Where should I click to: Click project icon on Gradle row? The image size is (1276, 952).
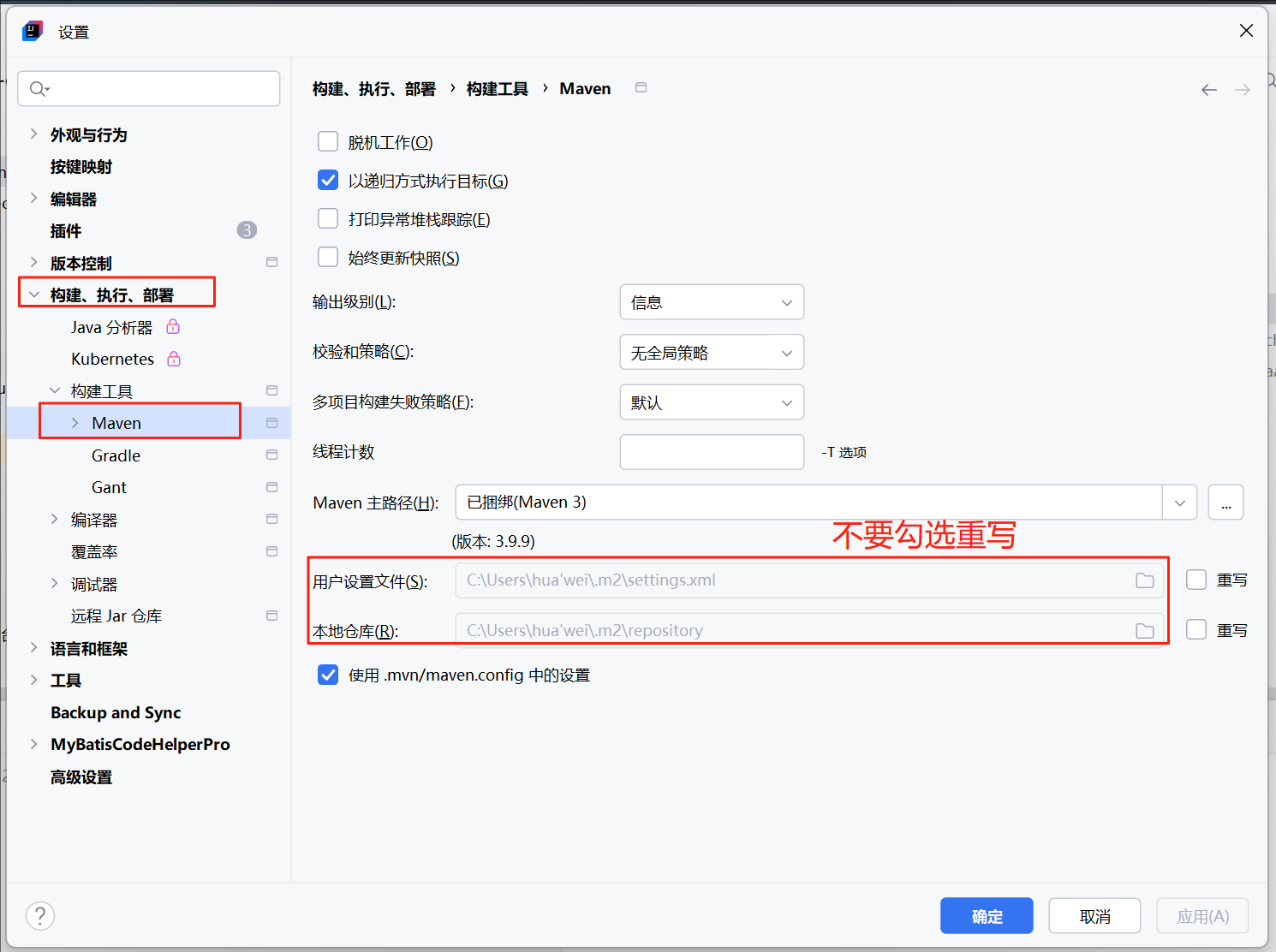pos(272,455)
